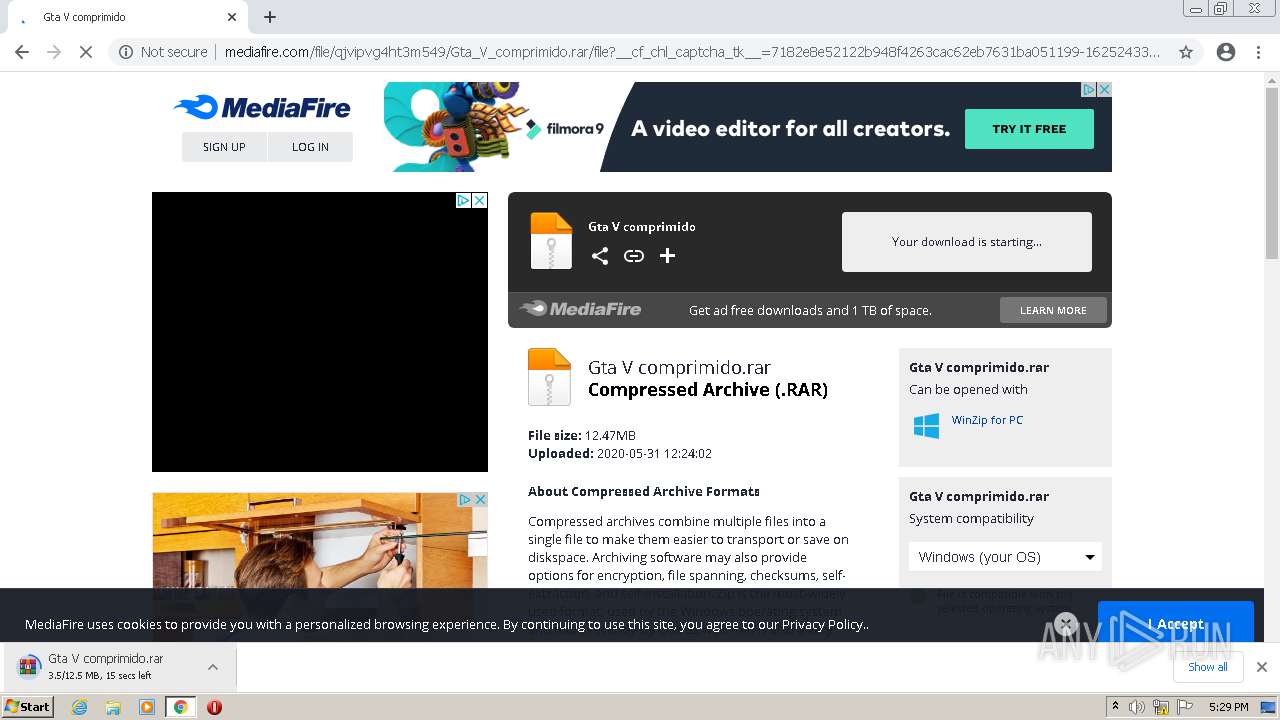
Task: Click the 5:29 PM clock
Action: tap(1229, 707)
